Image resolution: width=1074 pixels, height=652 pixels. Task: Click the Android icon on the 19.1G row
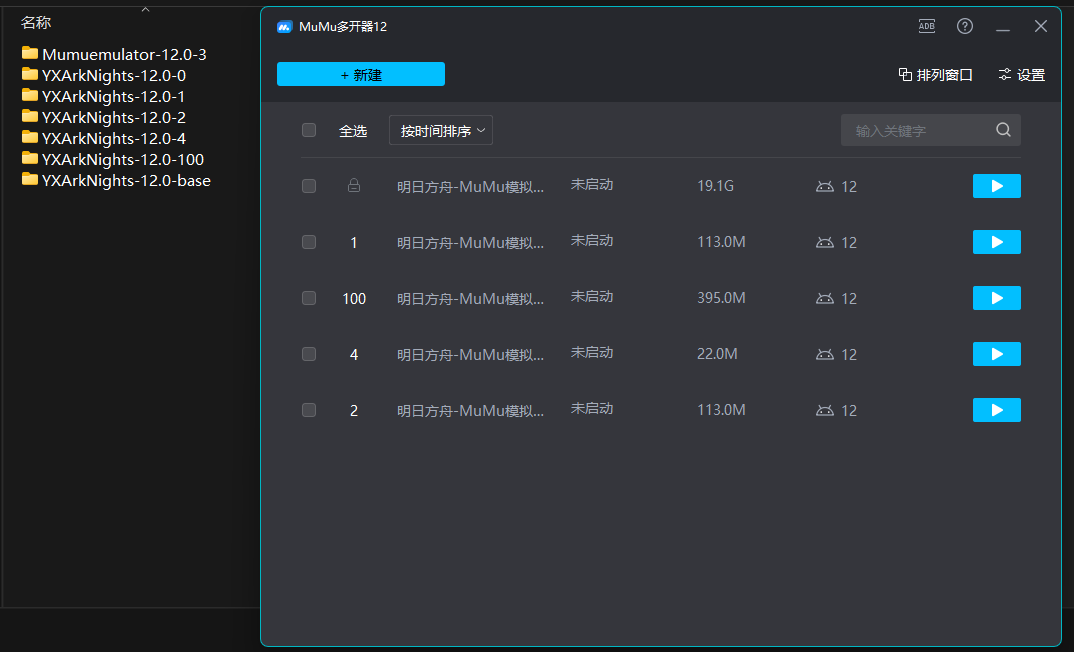(825, 186)
